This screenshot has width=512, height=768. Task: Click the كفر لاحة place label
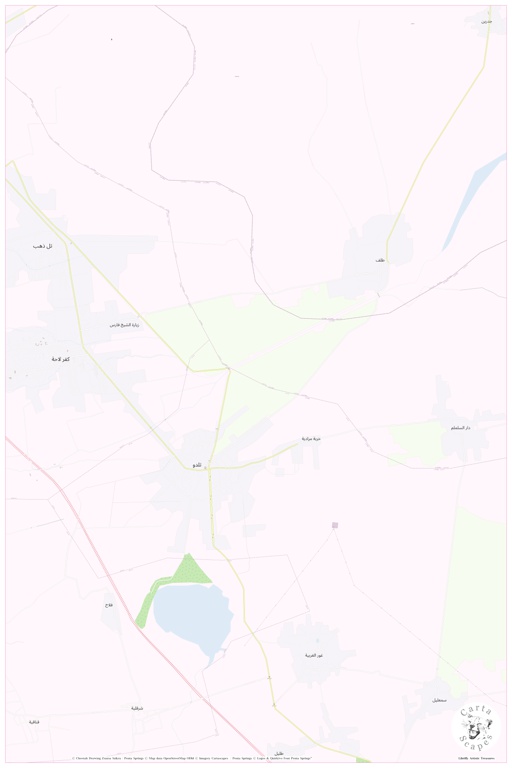click(x=60, y=359)
